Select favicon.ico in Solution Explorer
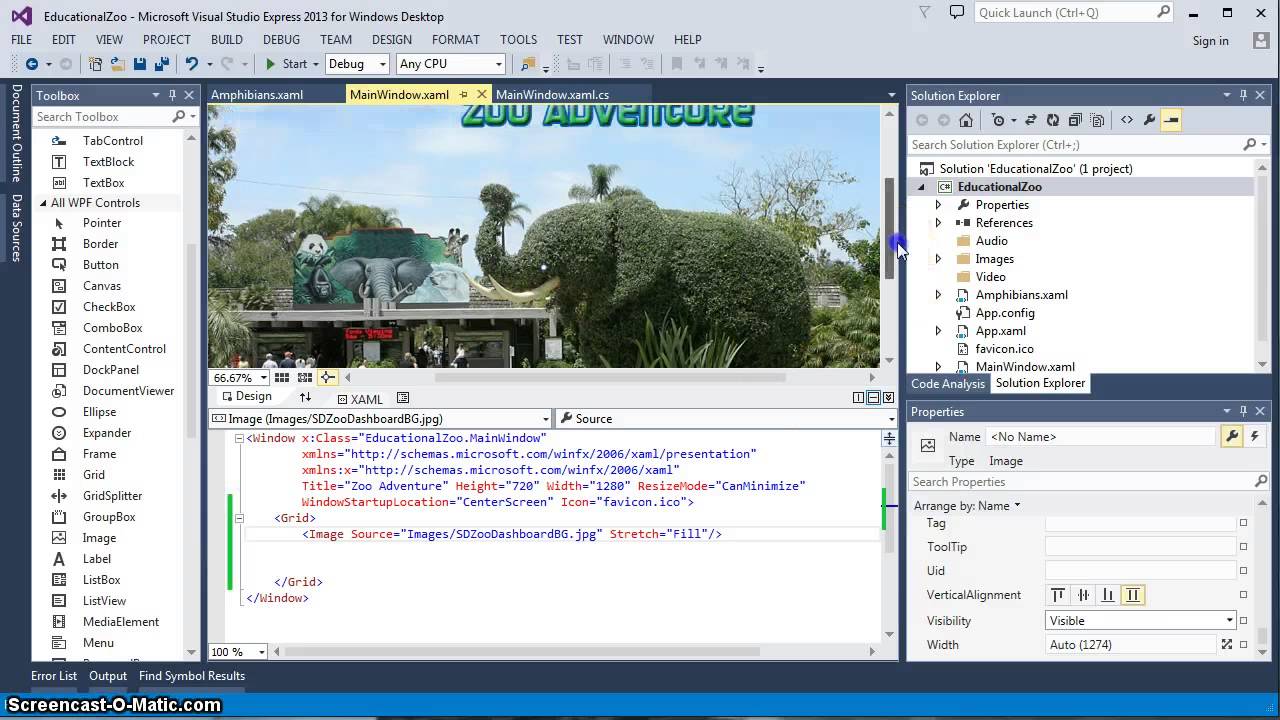This screenshot has height=720, width=1280. [x=1004, y=349]
